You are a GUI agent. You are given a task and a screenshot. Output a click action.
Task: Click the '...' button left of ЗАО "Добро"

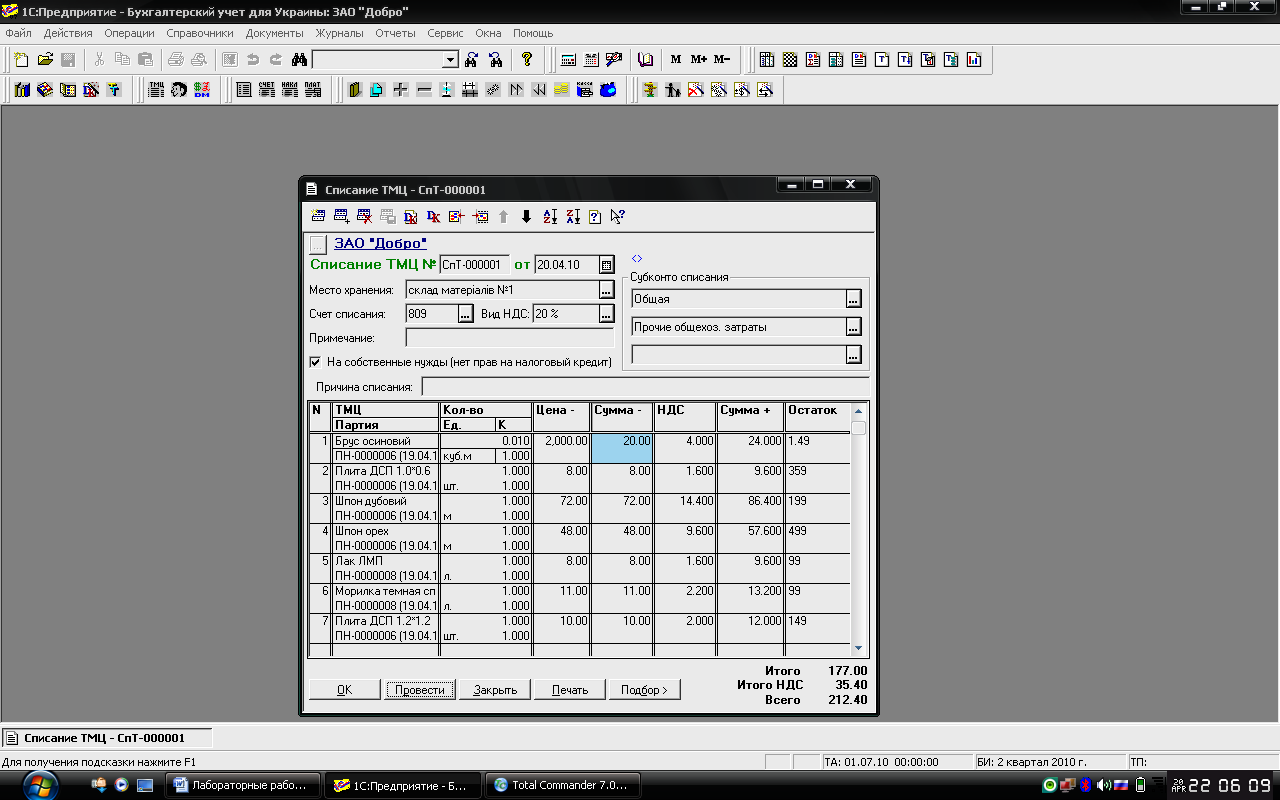[x=318, y=244]
